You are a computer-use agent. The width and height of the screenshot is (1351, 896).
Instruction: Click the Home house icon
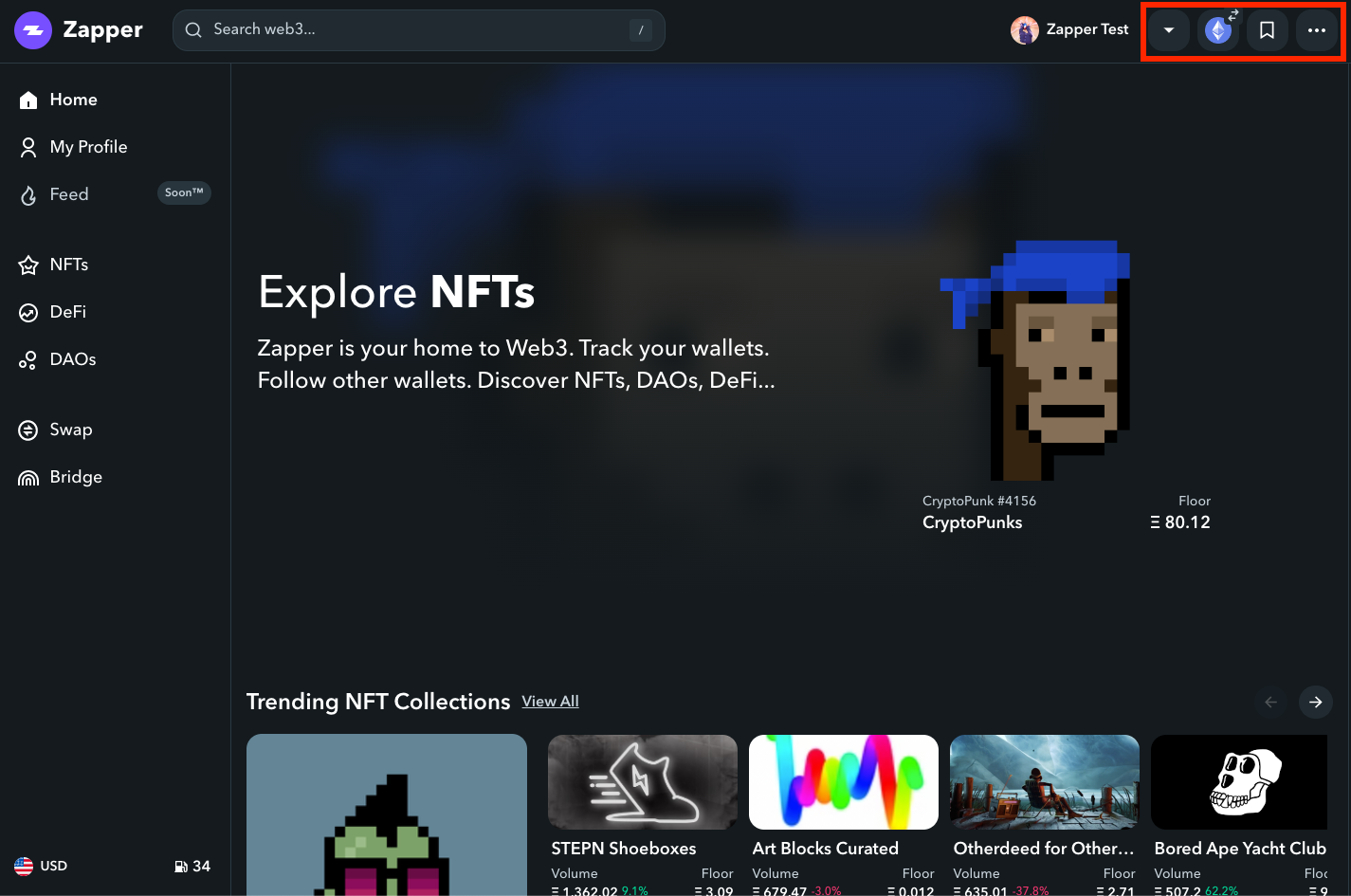(28, 100)
